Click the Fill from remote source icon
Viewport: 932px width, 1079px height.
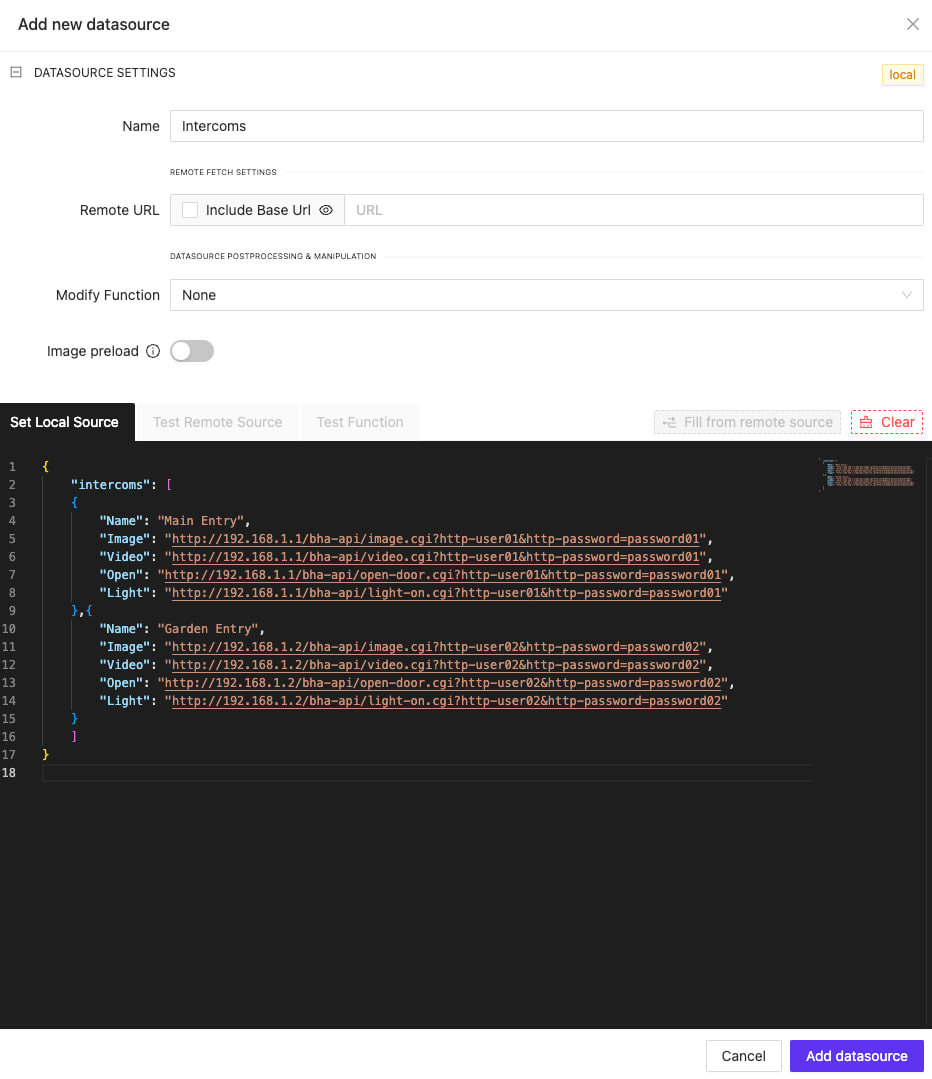669,422
